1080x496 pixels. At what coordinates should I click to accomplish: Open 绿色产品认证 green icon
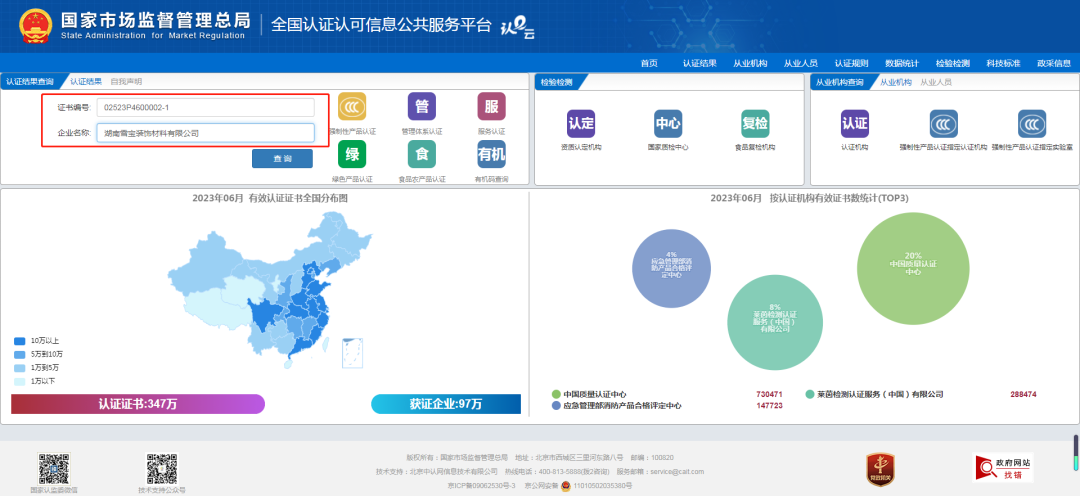click(352, 154)
